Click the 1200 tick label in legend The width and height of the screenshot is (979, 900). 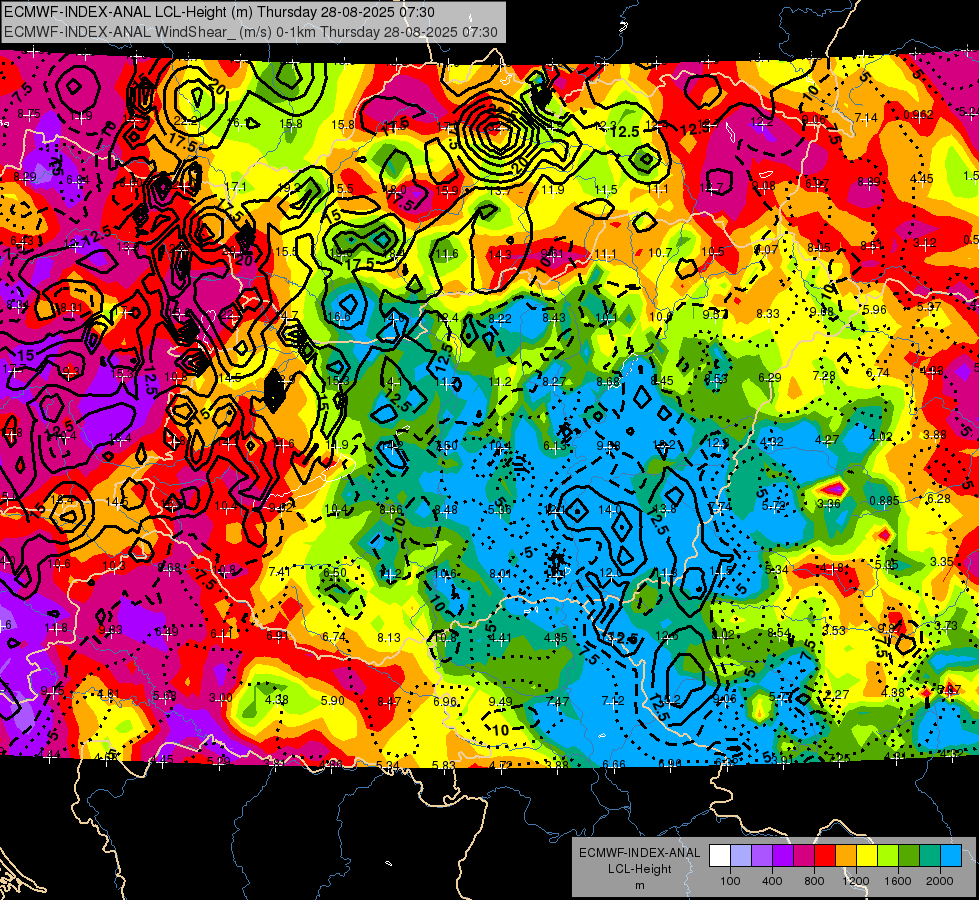coord(856,881)
